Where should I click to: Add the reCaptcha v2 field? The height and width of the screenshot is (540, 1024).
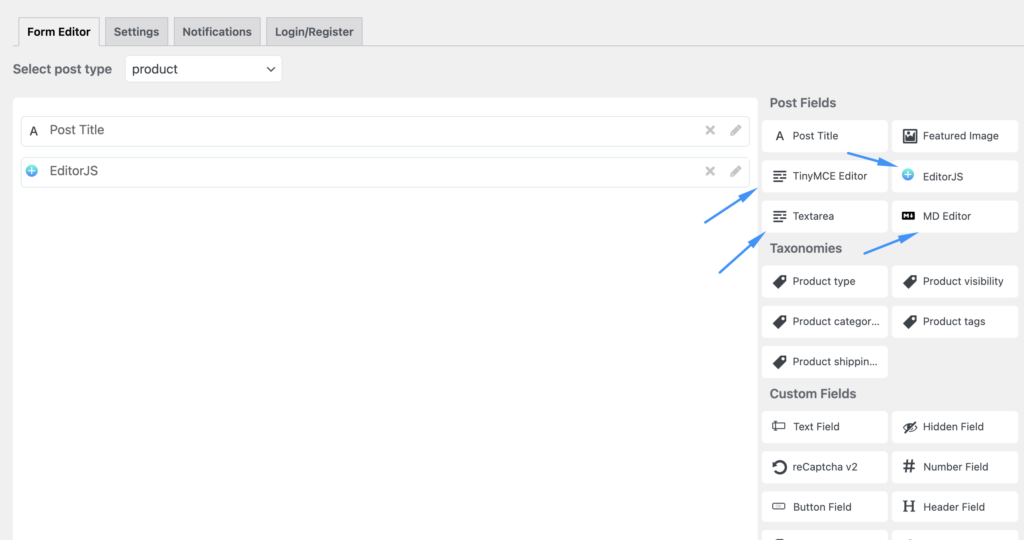click(x=824, y=467)
